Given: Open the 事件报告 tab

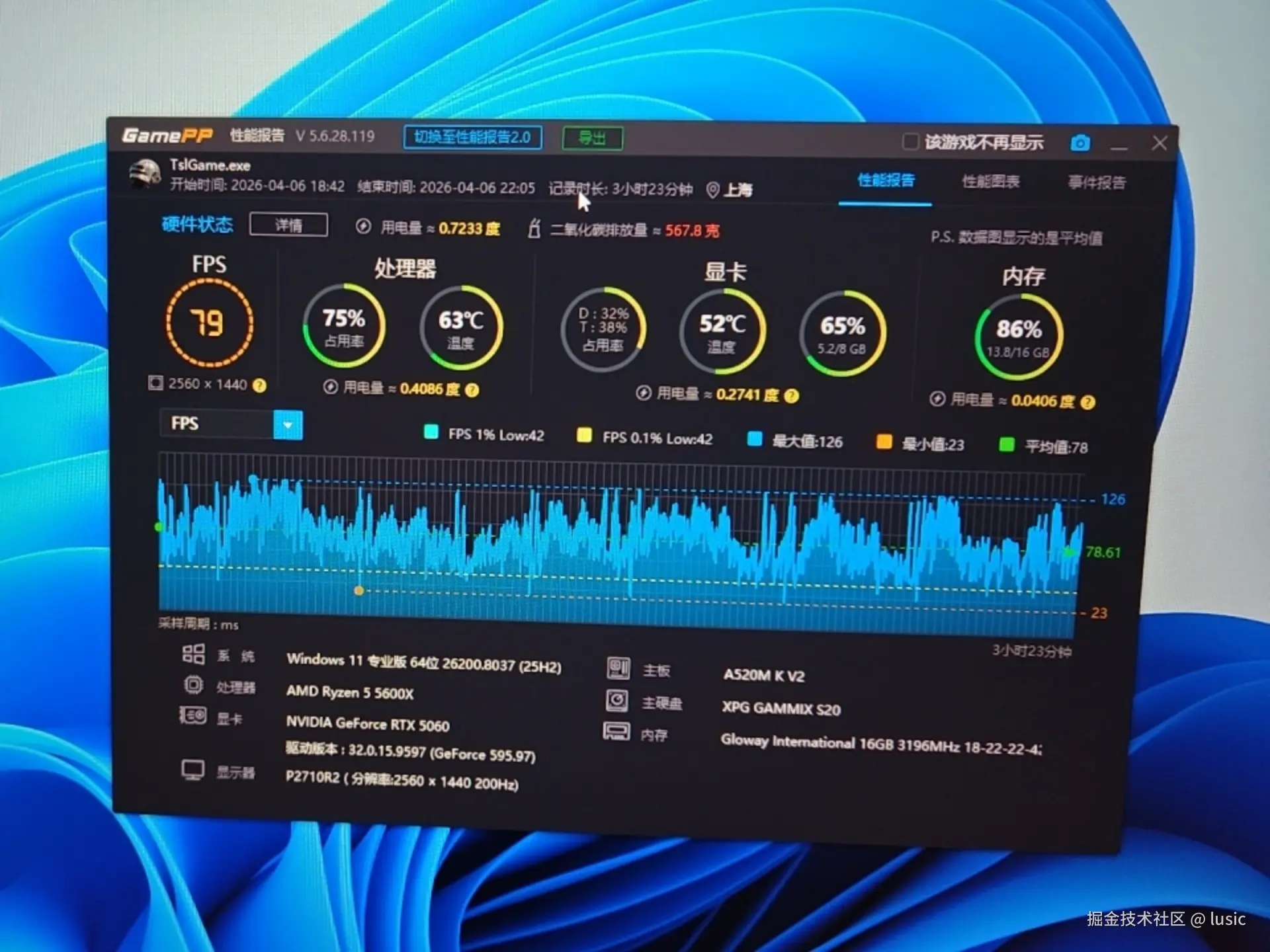Looking at the screenshot, I should (1096, 183).
